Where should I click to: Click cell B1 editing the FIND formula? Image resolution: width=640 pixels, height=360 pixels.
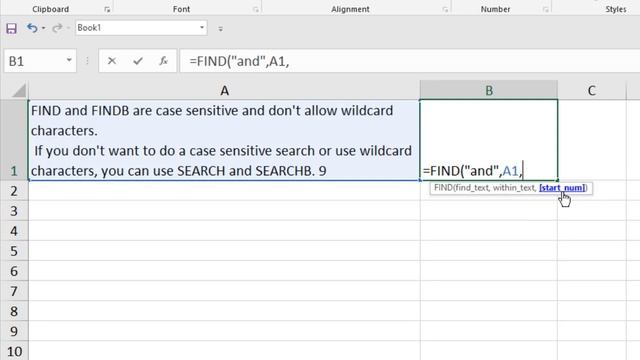pos(489,140)
